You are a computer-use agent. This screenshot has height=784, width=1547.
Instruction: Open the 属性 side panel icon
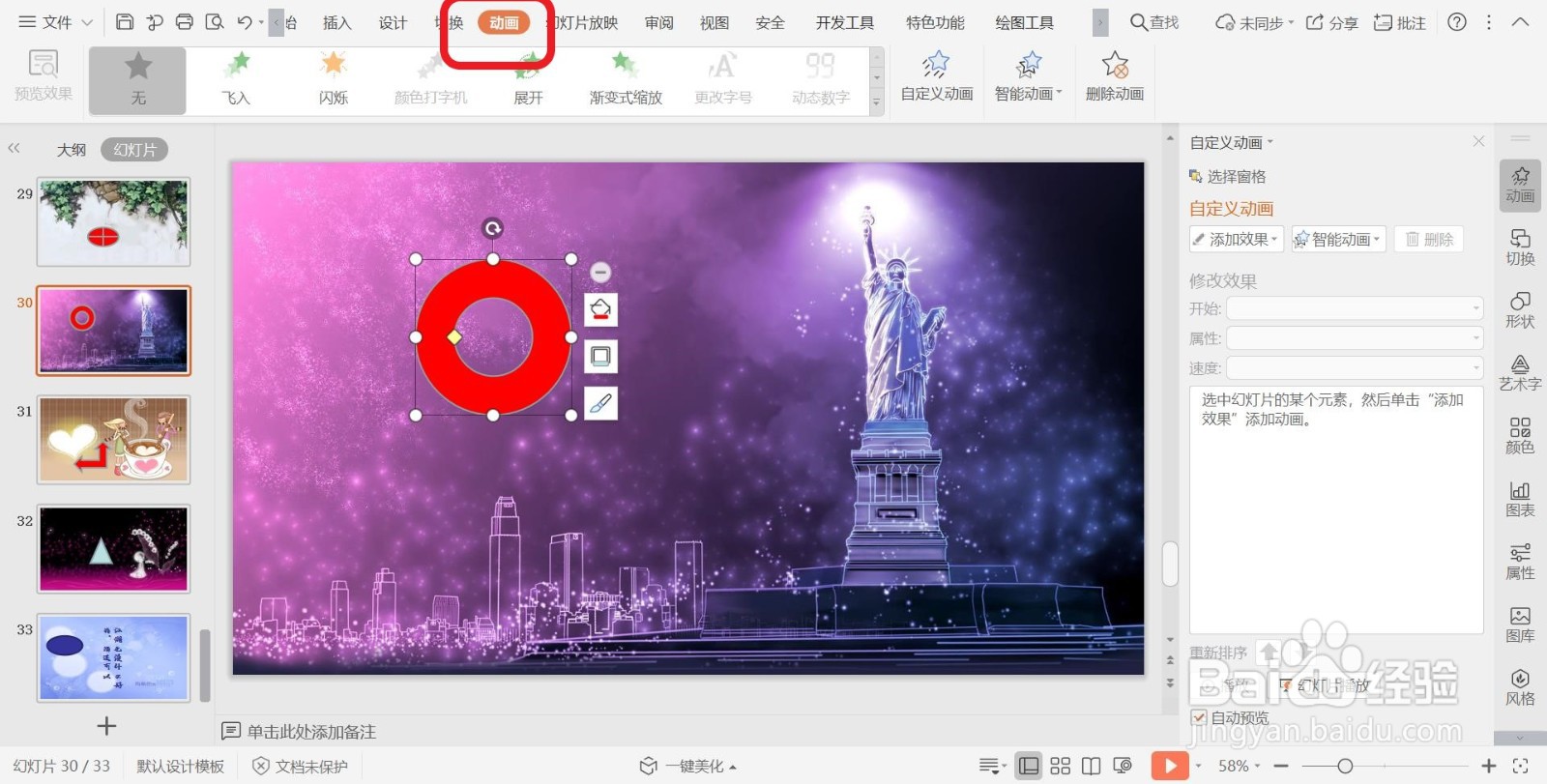pyautogui.click(x=1520, y=562)
